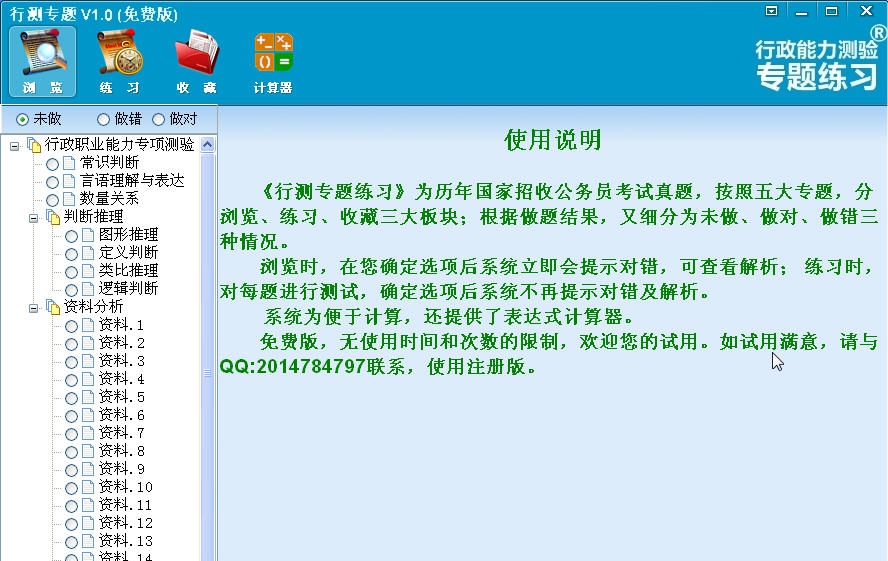
Task: Select the 类比推理 radio button
Action: coord(71,272)
